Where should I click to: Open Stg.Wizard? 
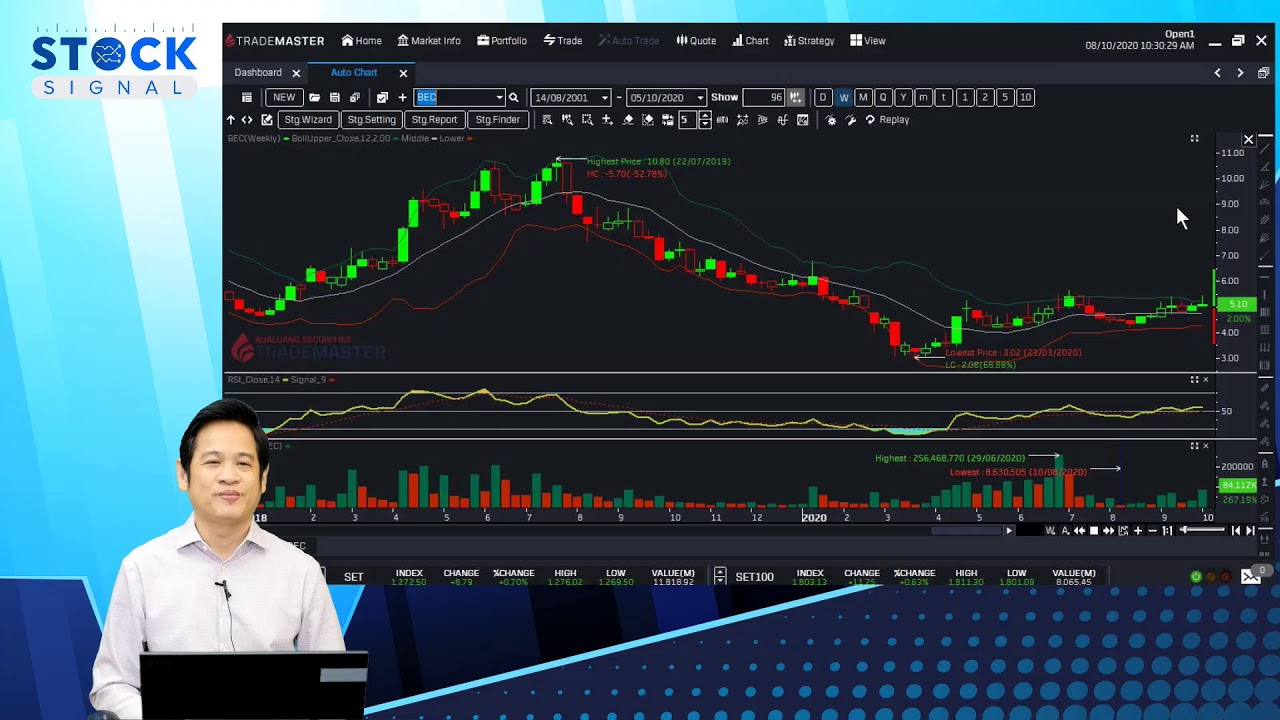pos(308,119)
